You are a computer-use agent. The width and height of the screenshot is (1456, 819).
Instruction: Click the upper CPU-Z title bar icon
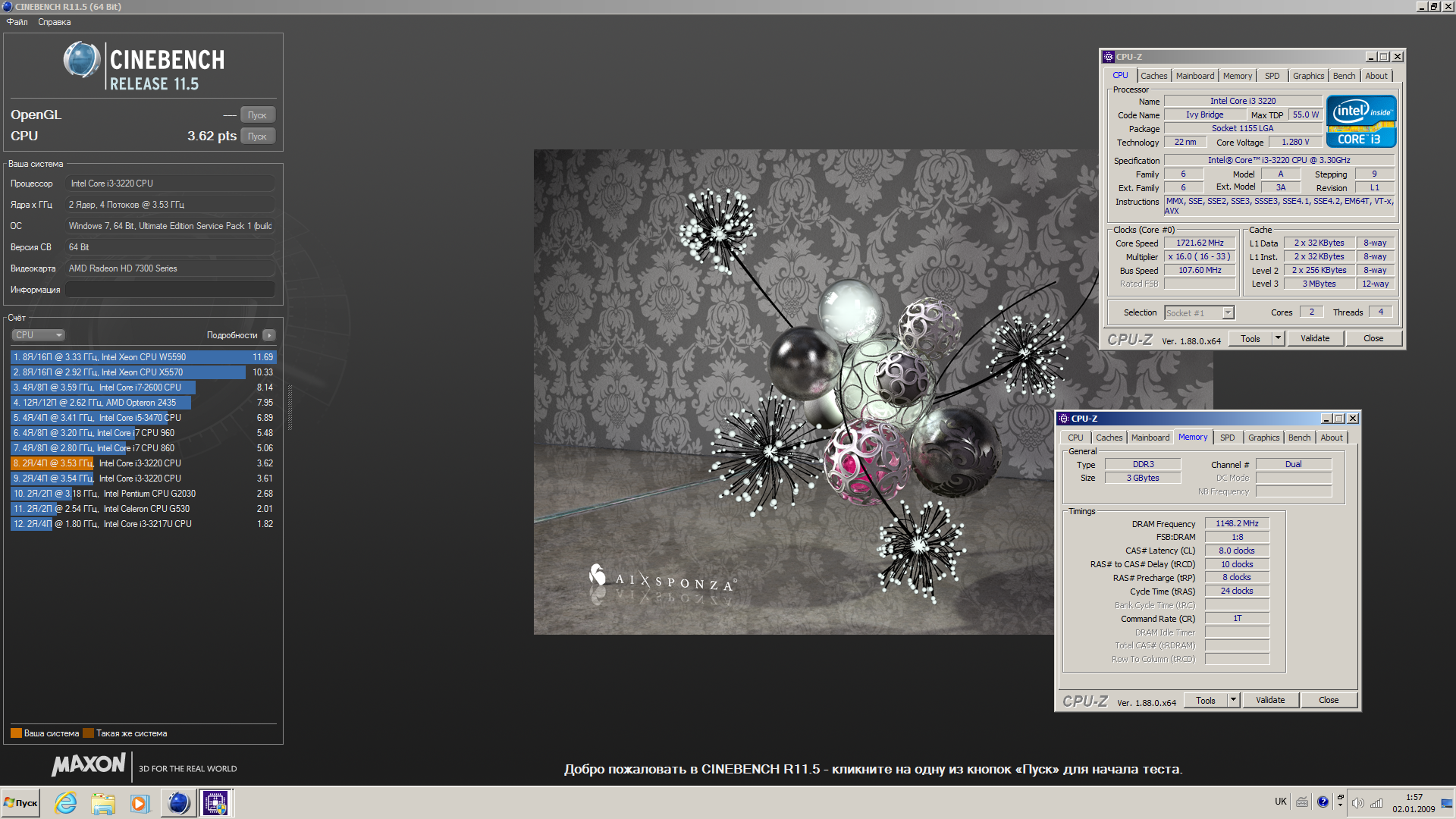click(x=1109, y=57)
